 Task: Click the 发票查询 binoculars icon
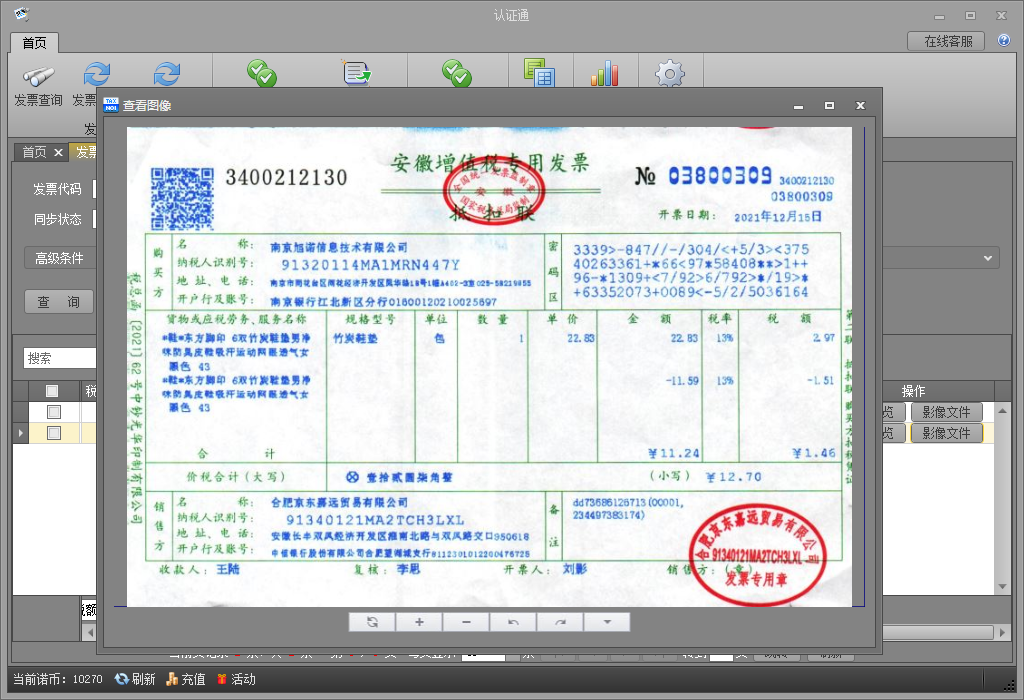[38, 78]
